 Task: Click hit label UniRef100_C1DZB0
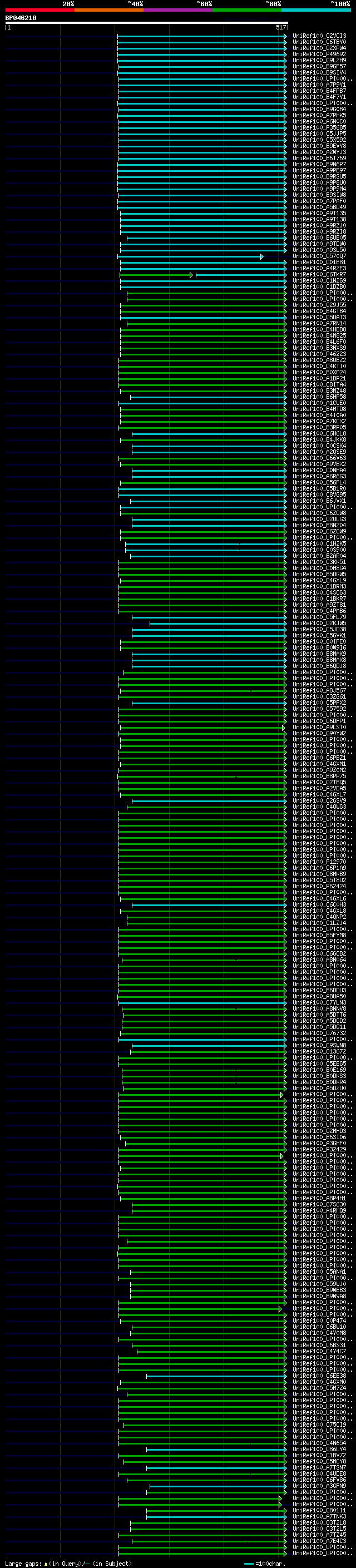pyautogui.click(x=319, y=286)
